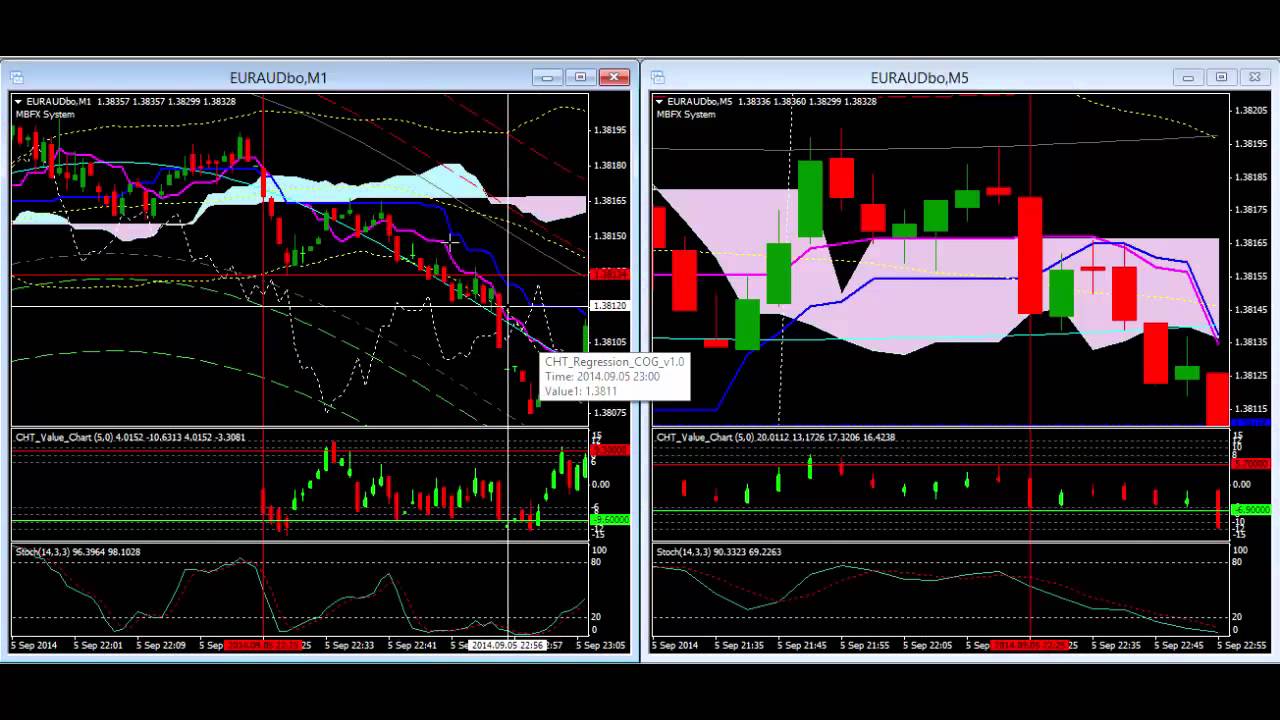Click 5 Sep 22:55 on M5 time axis

click(1242, 646)
